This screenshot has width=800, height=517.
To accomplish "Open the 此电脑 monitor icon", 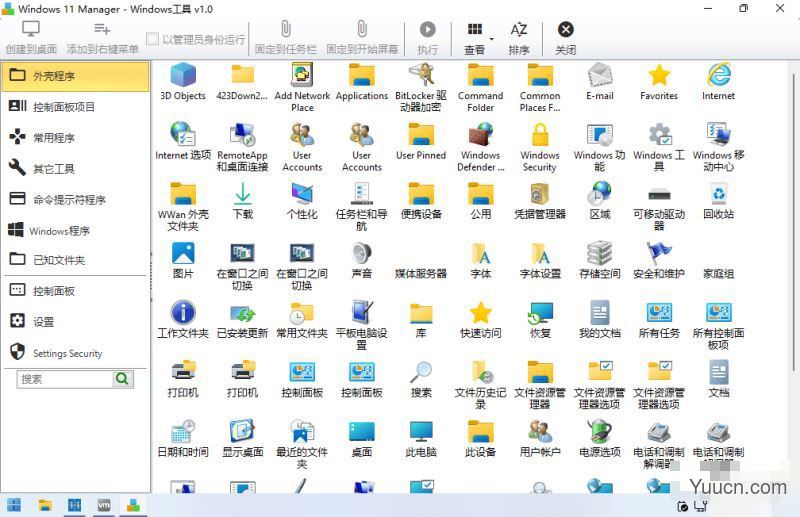I will [x=421, y=438].
